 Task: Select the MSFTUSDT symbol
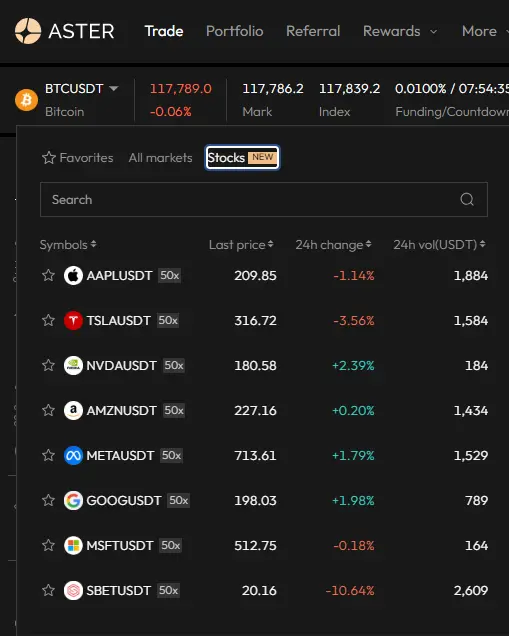(x=120, y=546)
